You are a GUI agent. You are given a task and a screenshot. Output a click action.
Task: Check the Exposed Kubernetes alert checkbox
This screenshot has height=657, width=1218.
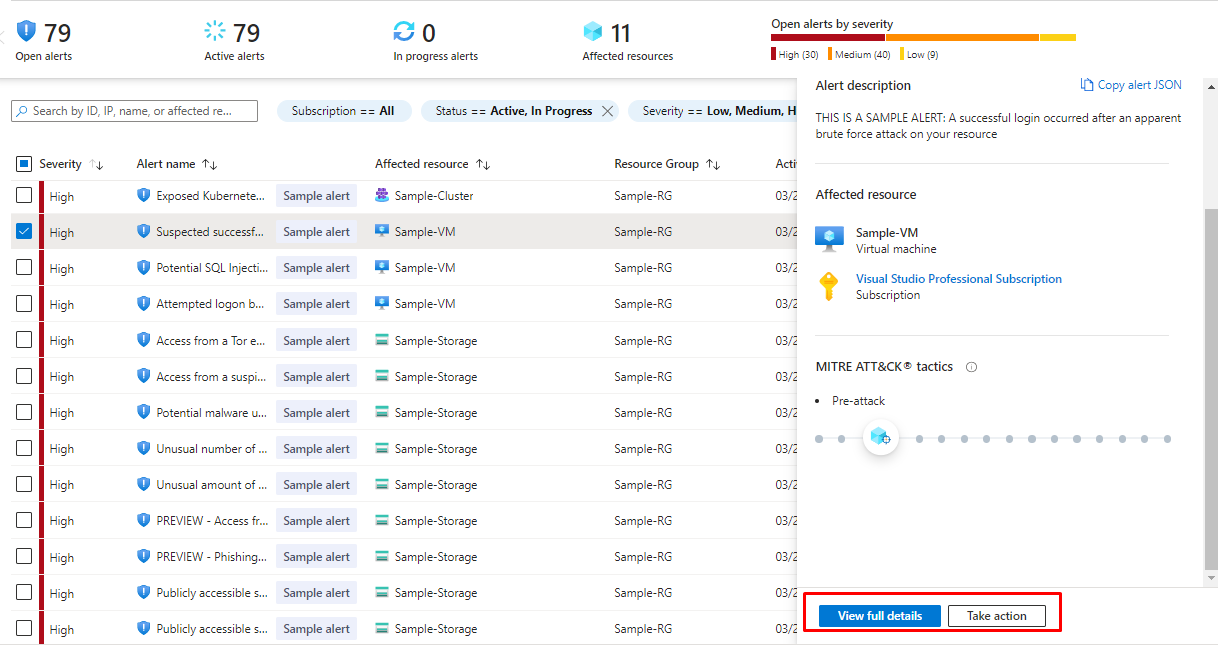tap(24, 196)
